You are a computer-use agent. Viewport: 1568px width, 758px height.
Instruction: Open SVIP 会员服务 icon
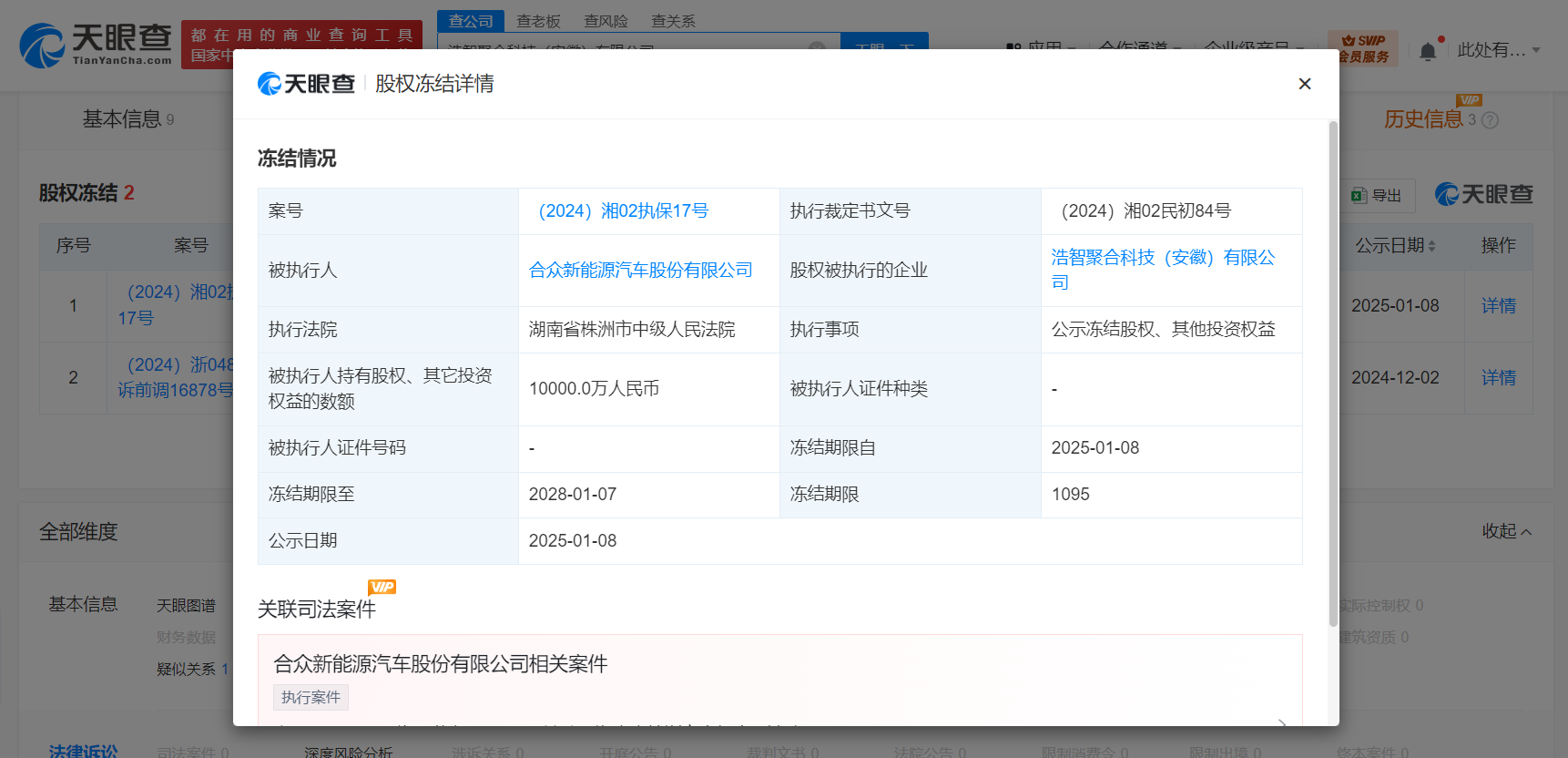point(1363,49)
